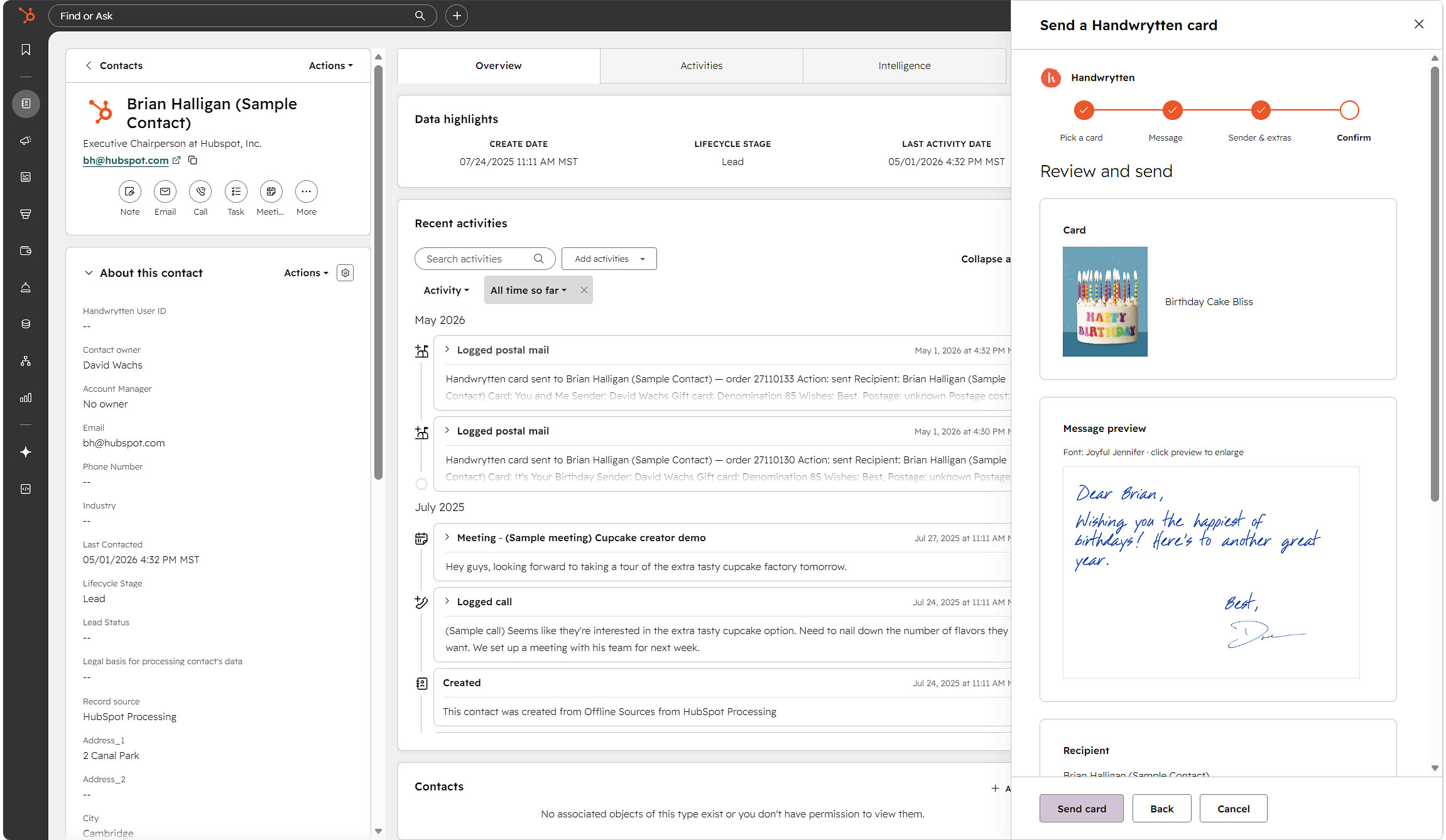Open About this contact settings gear

[x=345, y=273]
